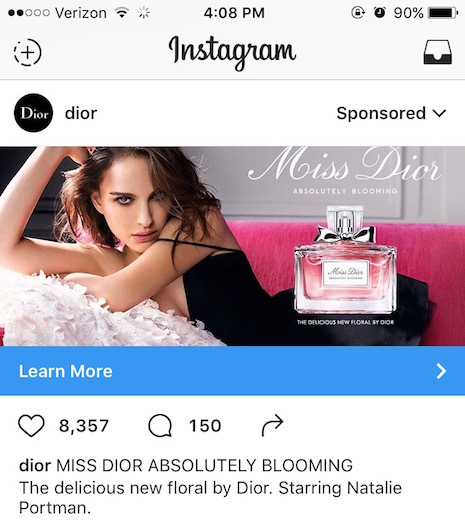The height and width of the screenshot is (531, 465).
Task: Tap the Learn More button
Action: (x=232, y=371)
